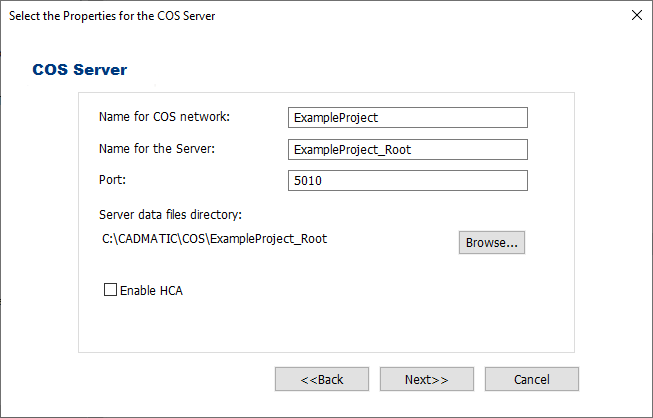Click the 'Name for COS network:' label
The height and width of the screenshot is (418, 653).
pyautogui.click(x=164, y=117)
